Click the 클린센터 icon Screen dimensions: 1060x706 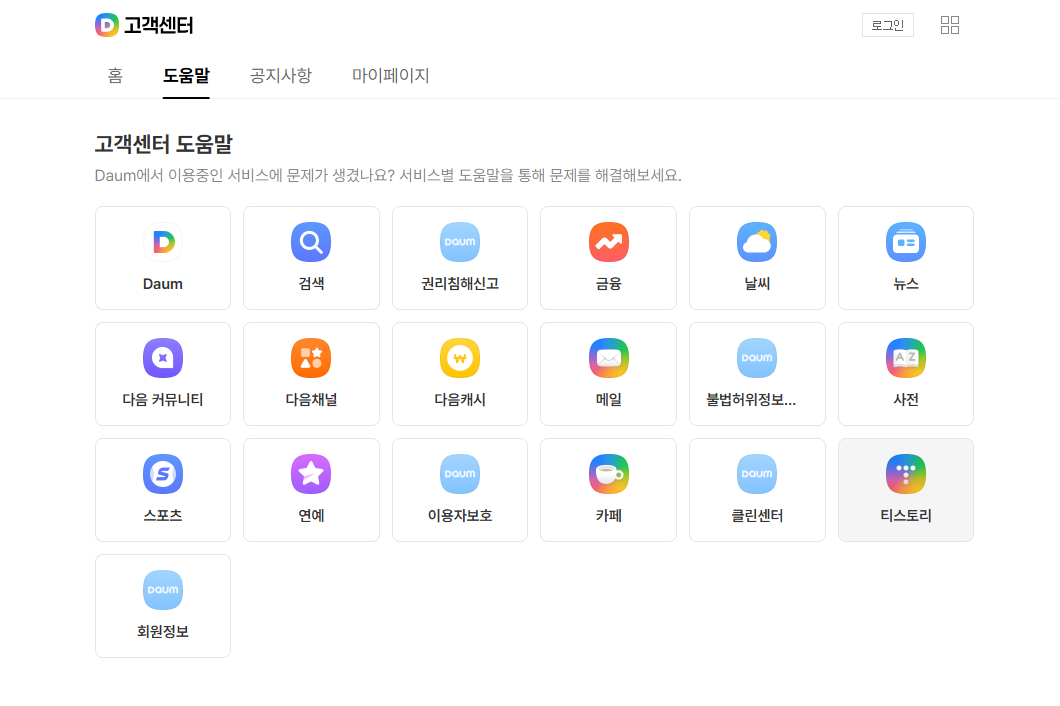coord(757,474)
